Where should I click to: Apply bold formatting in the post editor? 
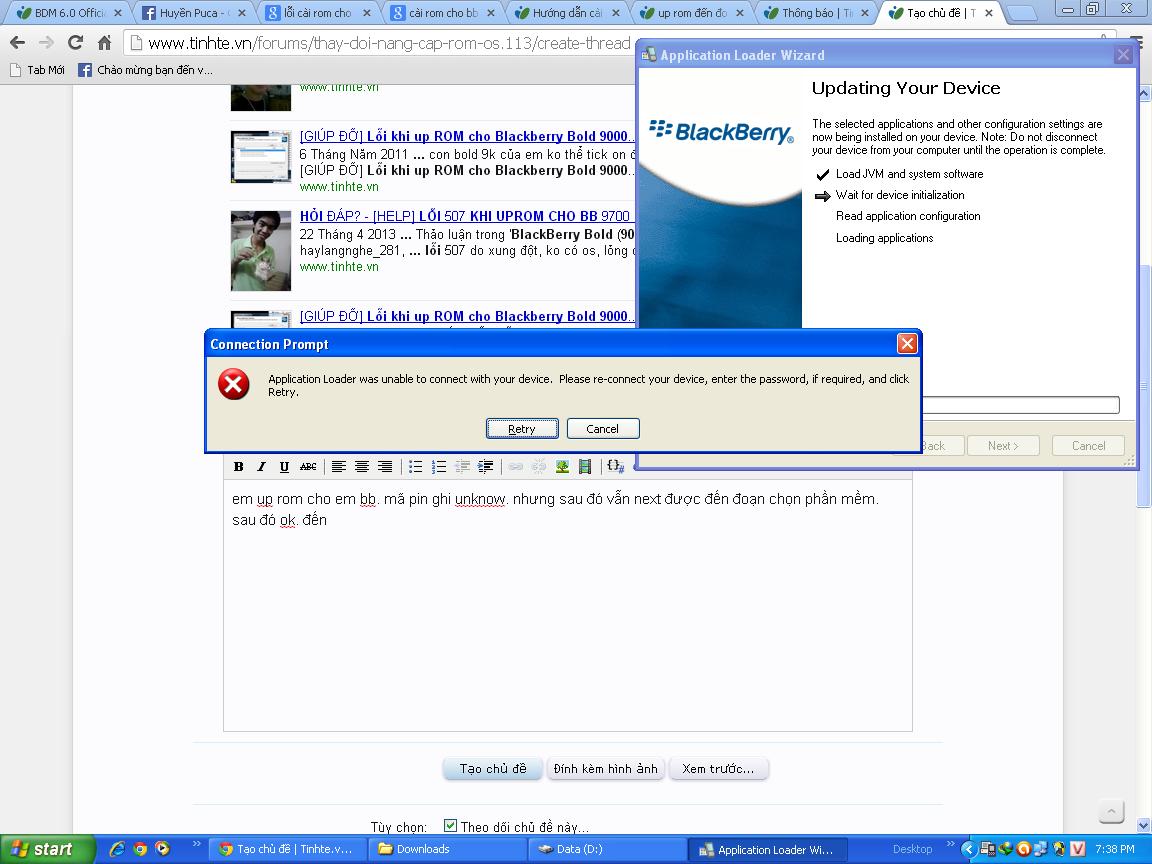click(239, 467)
